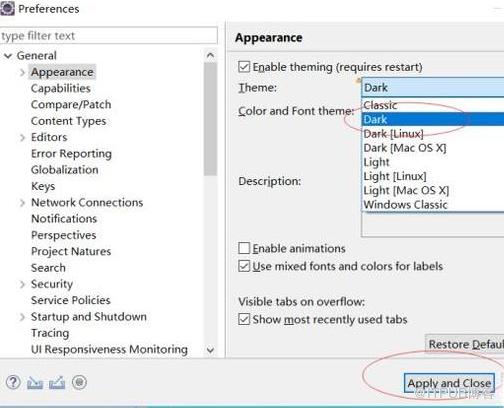Toggle Enable theming checkbox
Image resolution: width=504 pixels, height=408 pixels.
244,67
